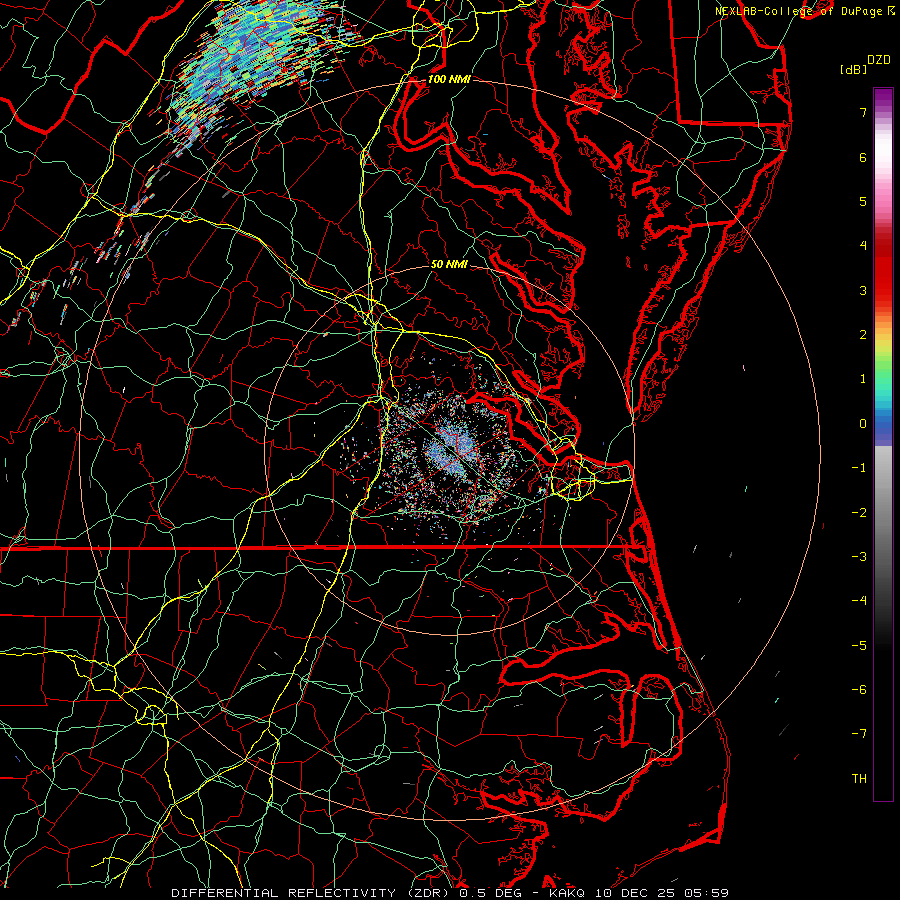Click the -4 value on color scale

(x=859, y=601)
